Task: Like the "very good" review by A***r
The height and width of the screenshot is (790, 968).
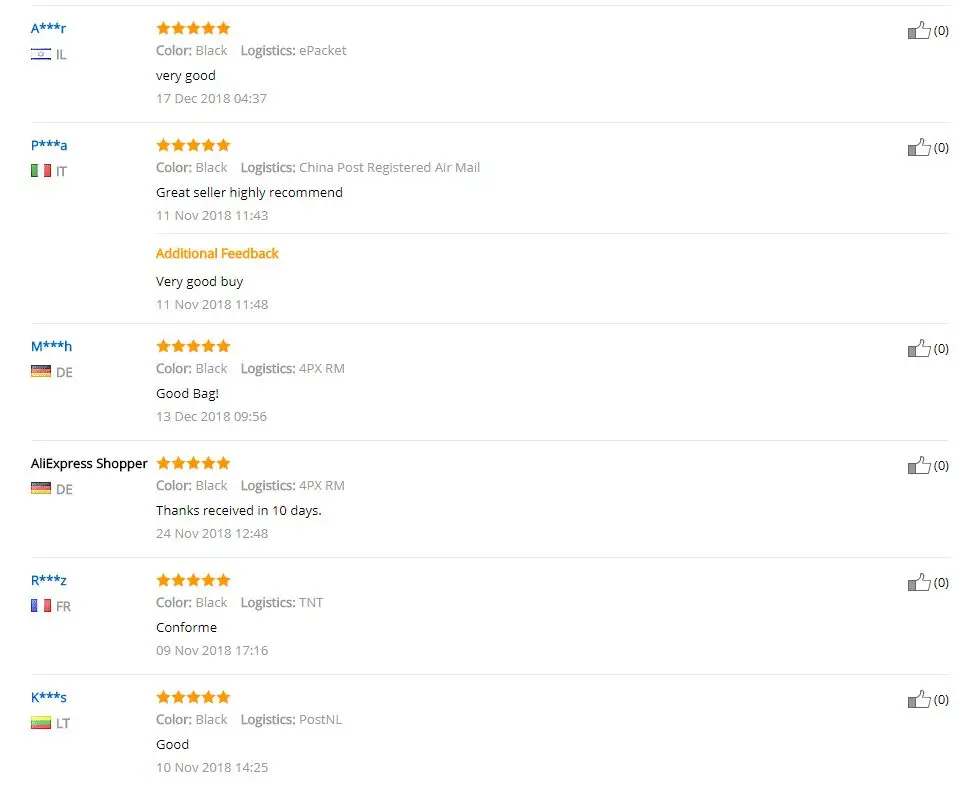Action: (x=919, y=30)
